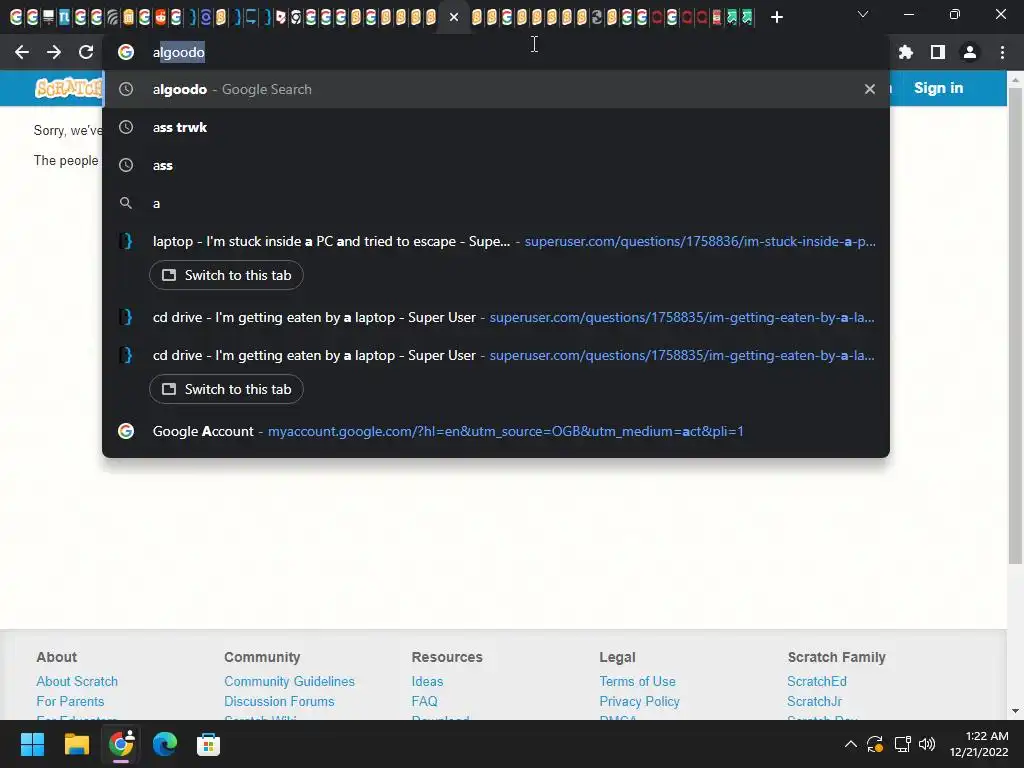Click the Scratch logo
This screenshot has height=768, width=1024.
[x=69, y=88]
